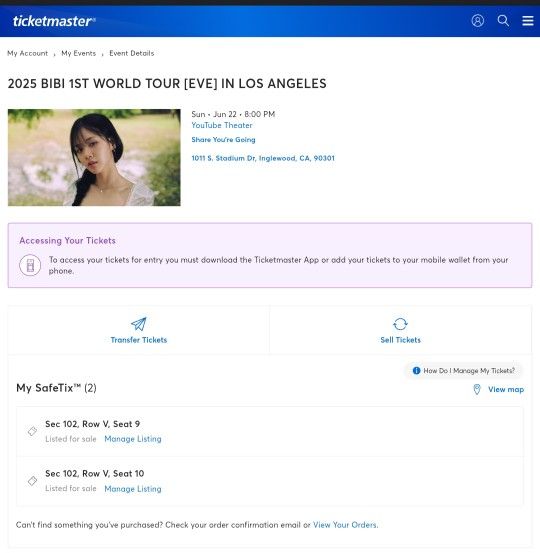Click the paper plane Transfer Tickets icon

(139, 324)
